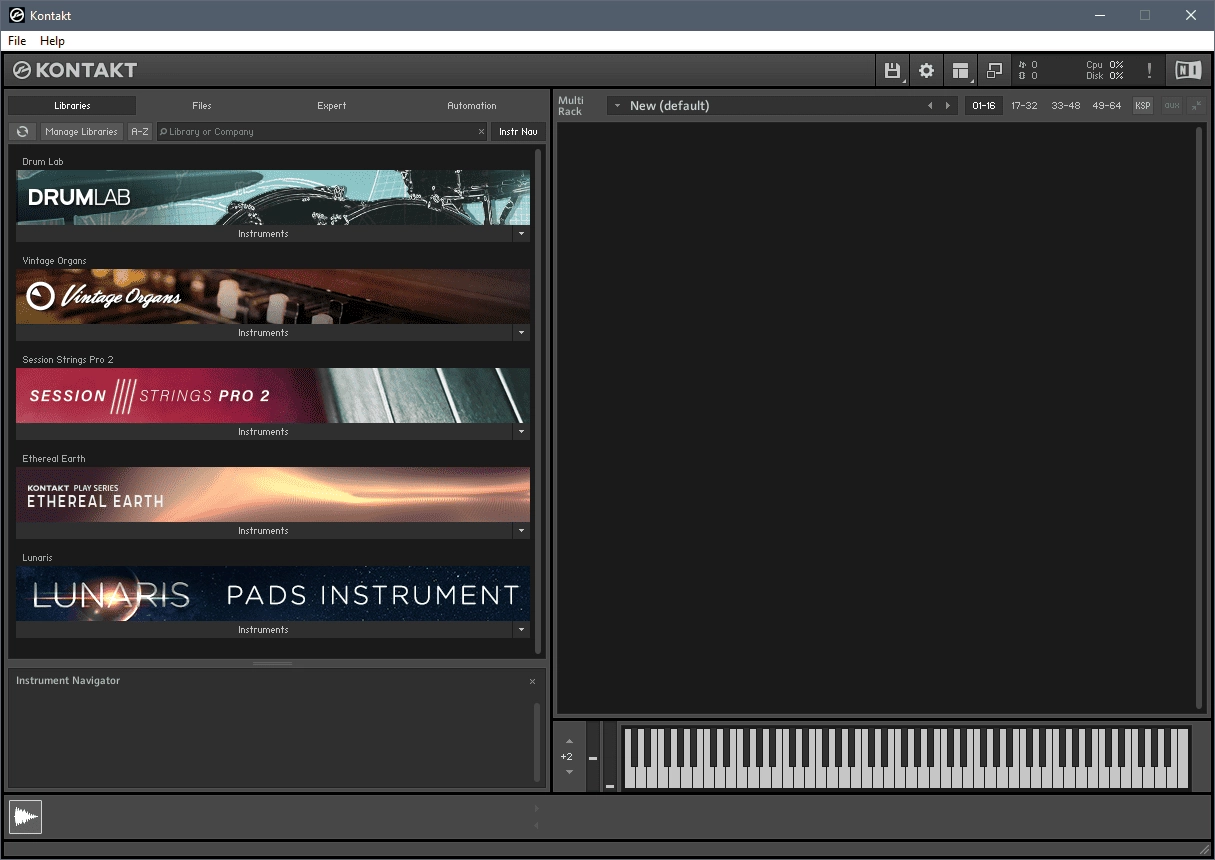Close the Instrument Navigator pane
This screenshot has height=860, width=1215.
pyautogui.click(x=532, y=681)
